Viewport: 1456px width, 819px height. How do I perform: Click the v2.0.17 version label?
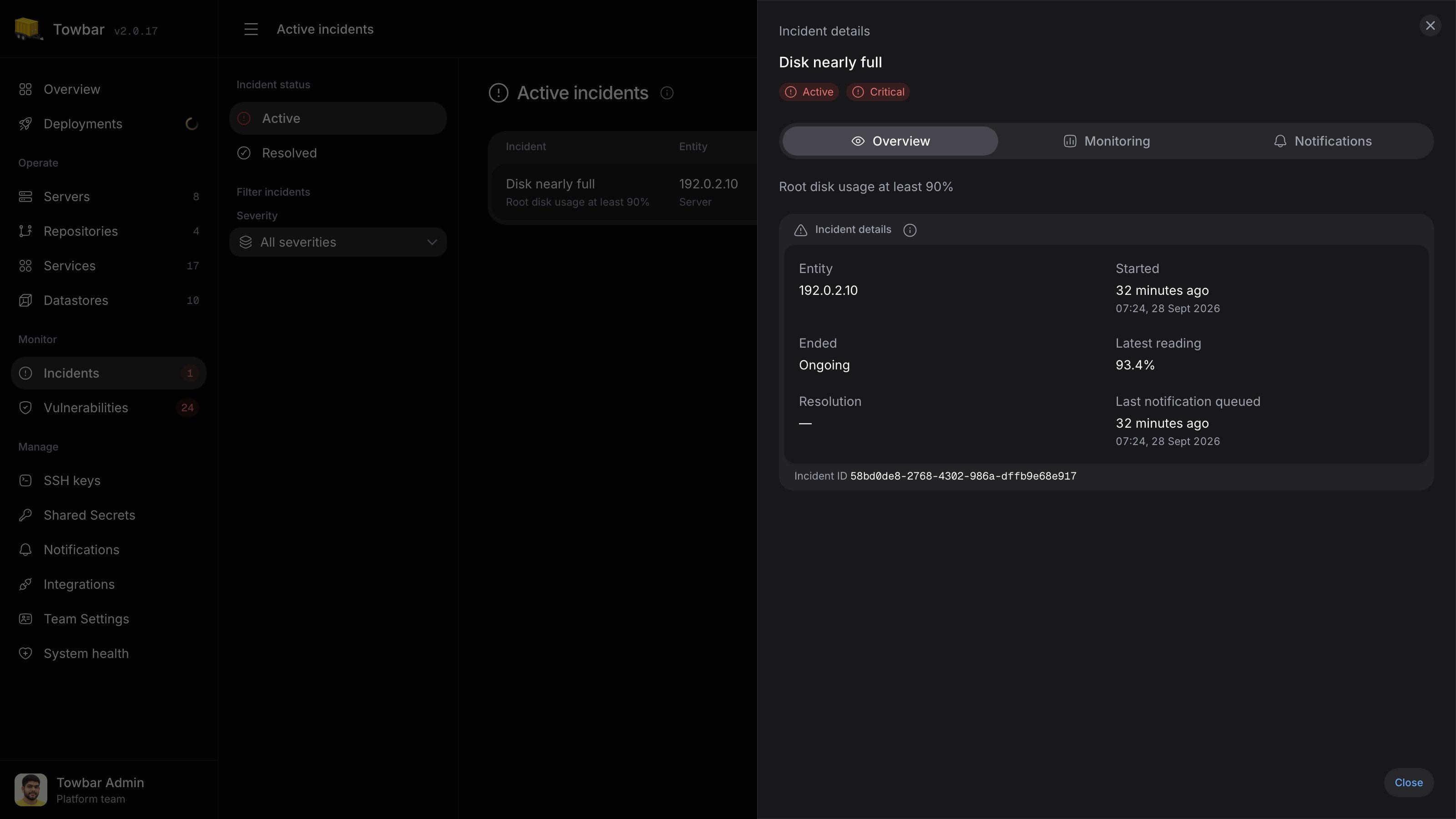pos(136,31)
